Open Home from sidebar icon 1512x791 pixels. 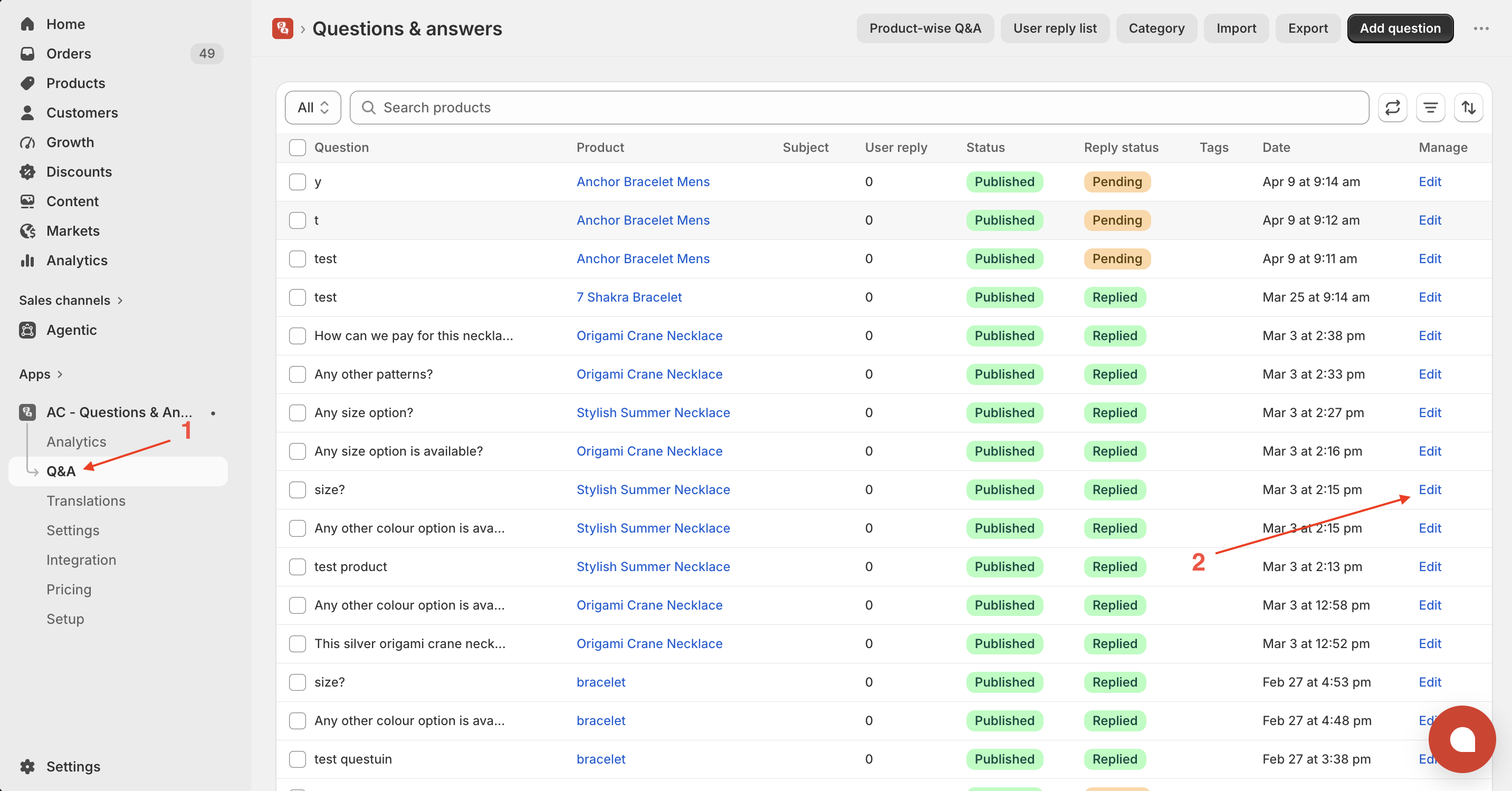27,24
